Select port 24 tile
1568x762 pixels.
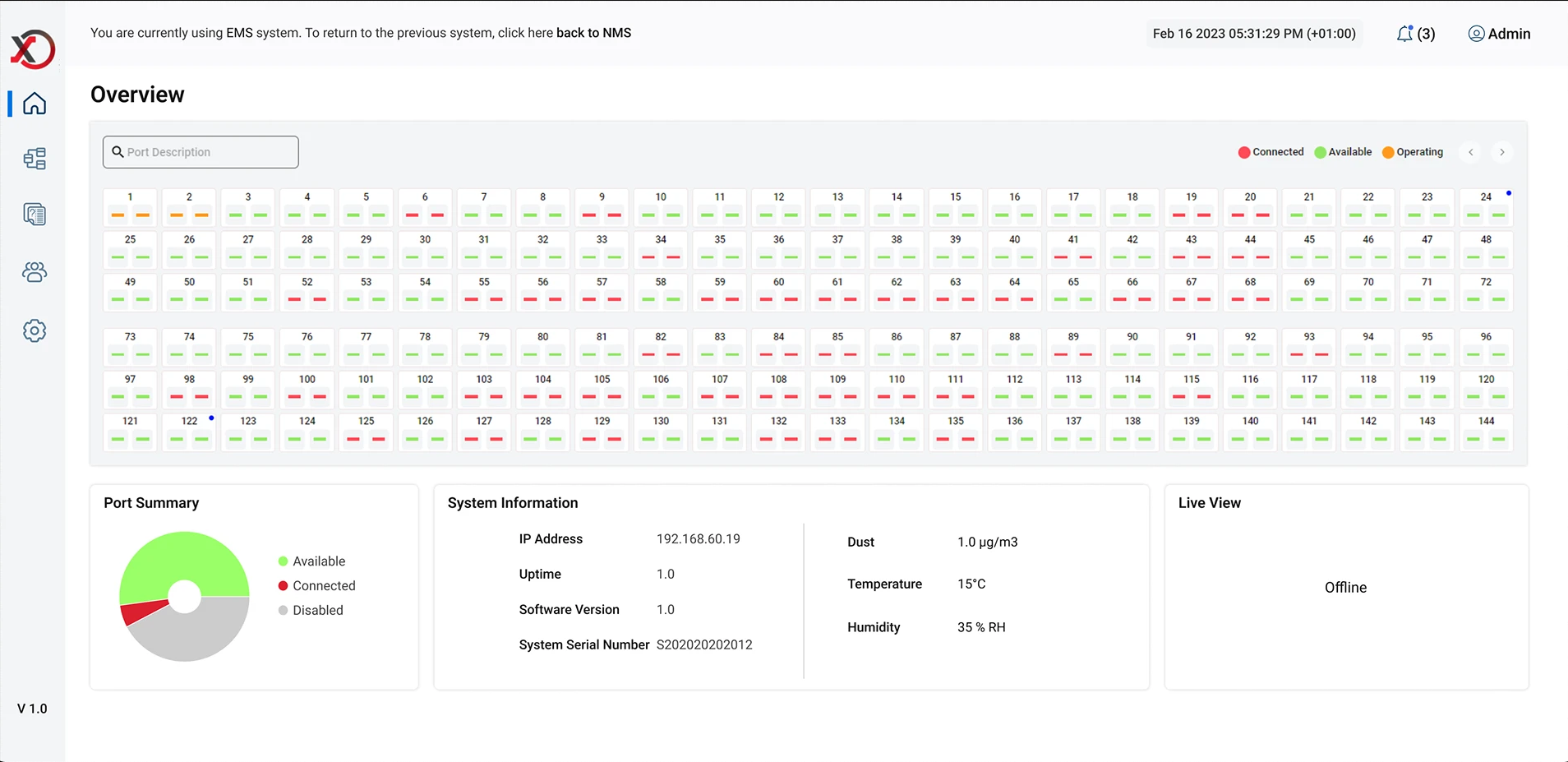click(1485, 206)
